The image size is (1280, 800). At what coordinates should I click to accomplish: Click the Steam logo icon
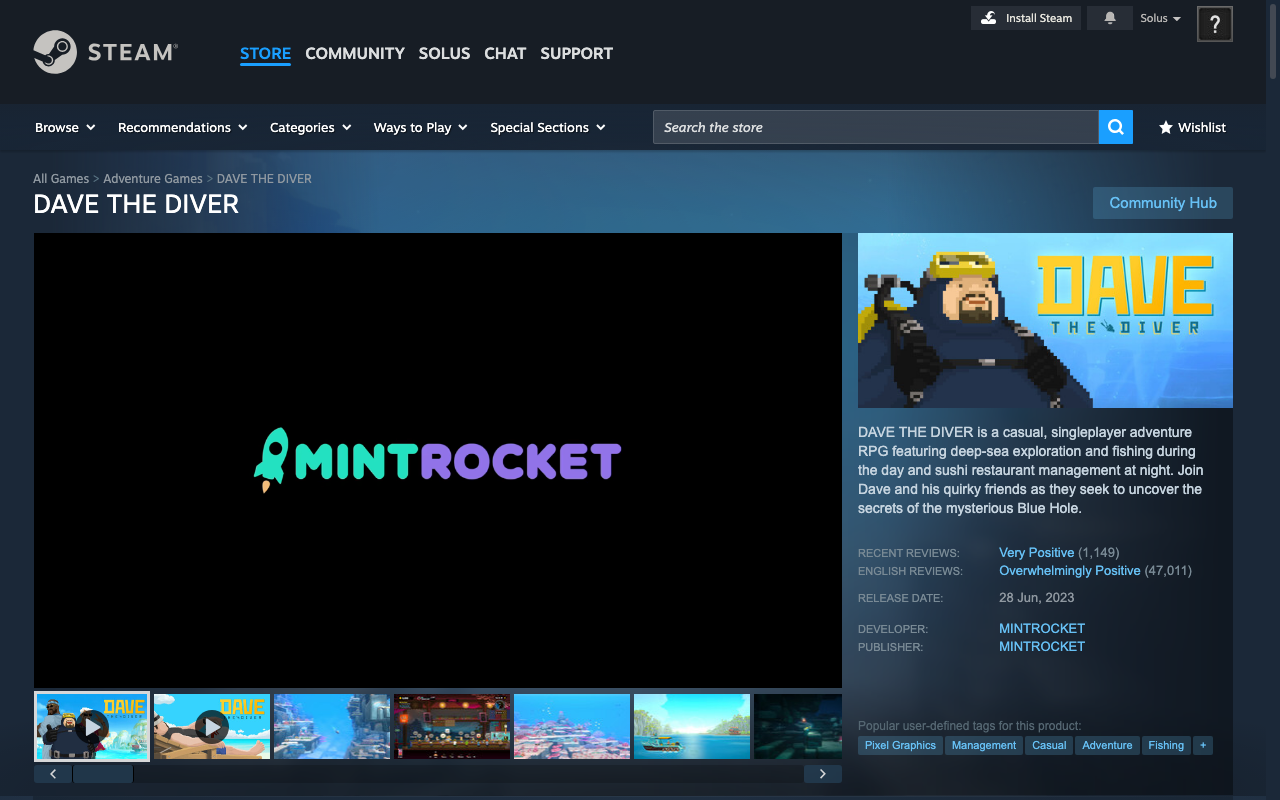pyautogui.click(x=55, y=52)
